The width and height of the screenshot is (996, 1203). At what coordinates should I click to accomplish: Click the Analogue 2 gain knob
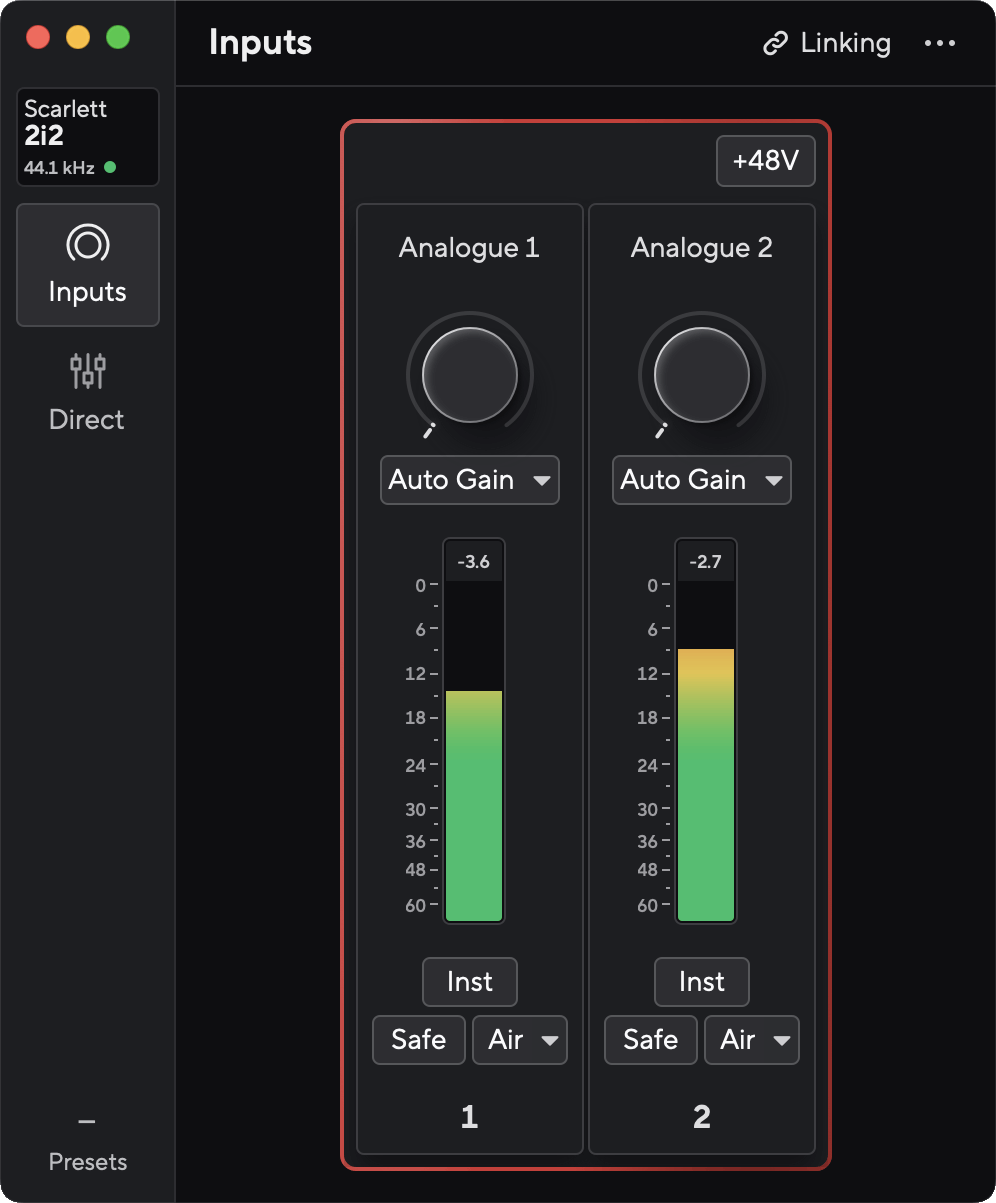pyautogui.click(x=702, y=375)
